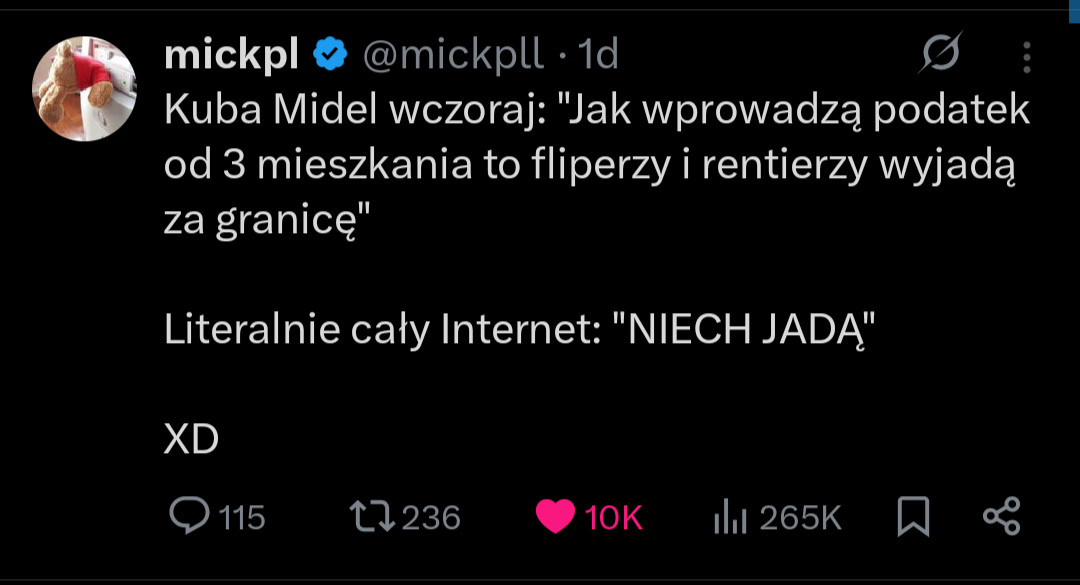Open the three-dot more options menu

[1026, 57]
